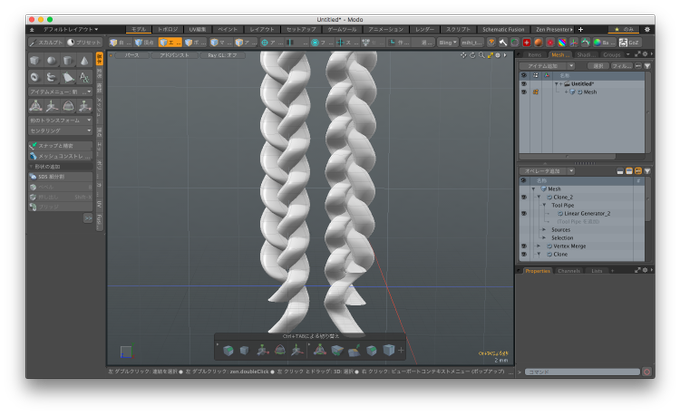Open the item menu dropdown in left panel
The width and height of the screenshot is (680, 415).
click(x=60, y=92)
